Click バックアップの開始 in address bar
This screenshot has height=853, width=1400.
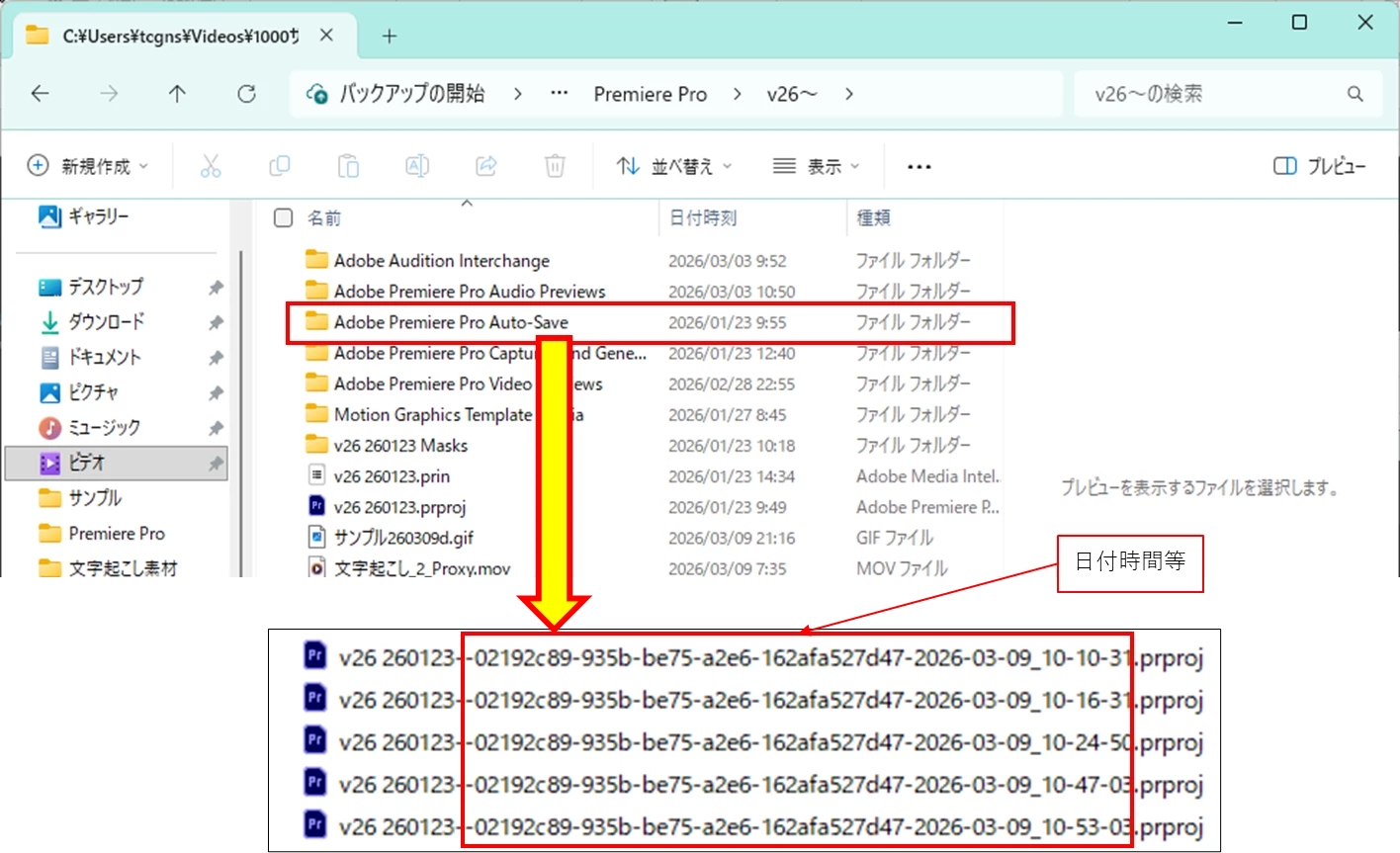[412, 94]
